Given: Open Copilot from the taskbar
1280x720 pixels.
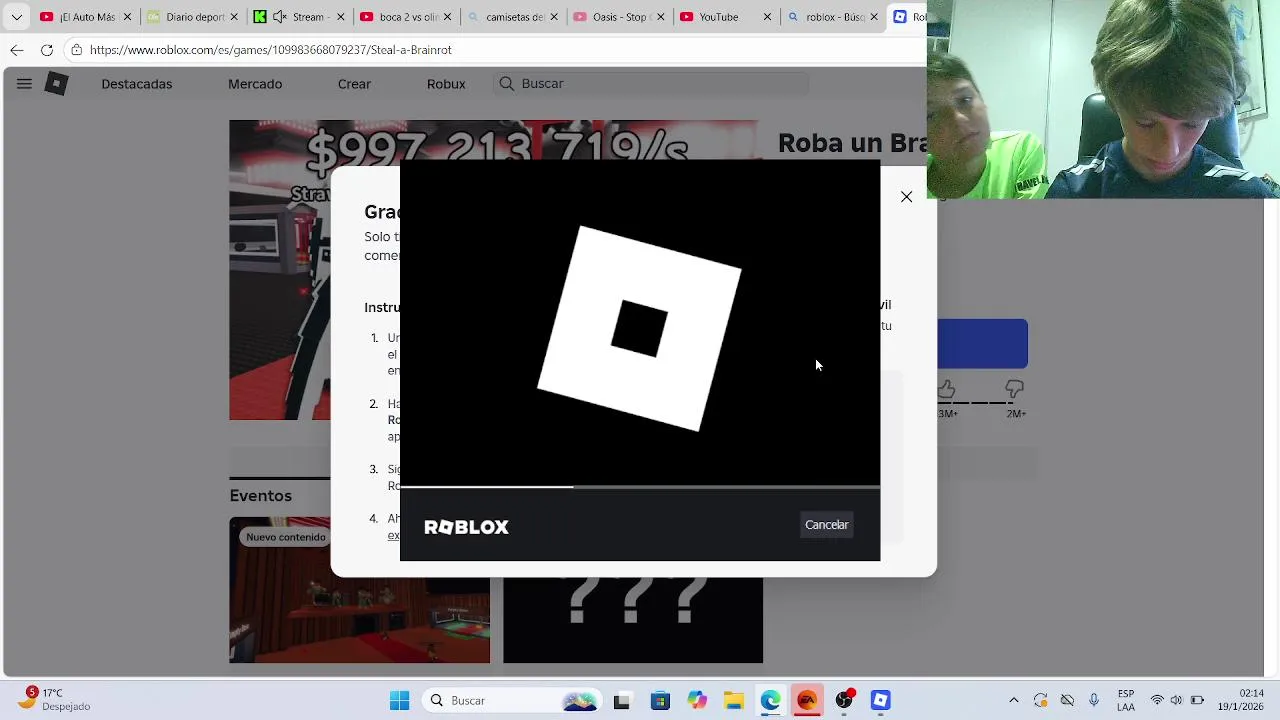Looking at the screenshot, I should tap(697, 701).
